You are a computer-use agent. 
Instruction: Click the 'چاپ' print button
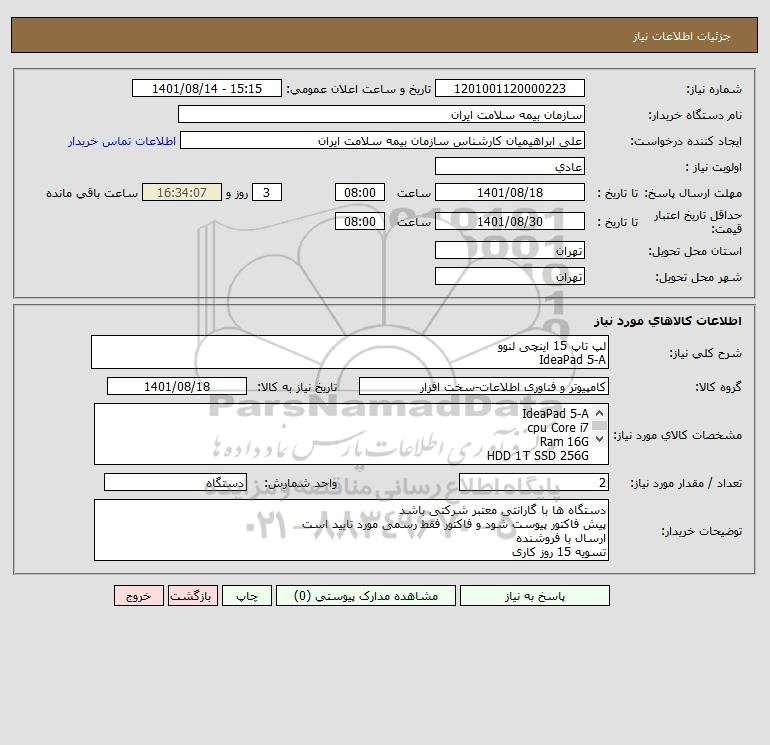coord(247,596)
